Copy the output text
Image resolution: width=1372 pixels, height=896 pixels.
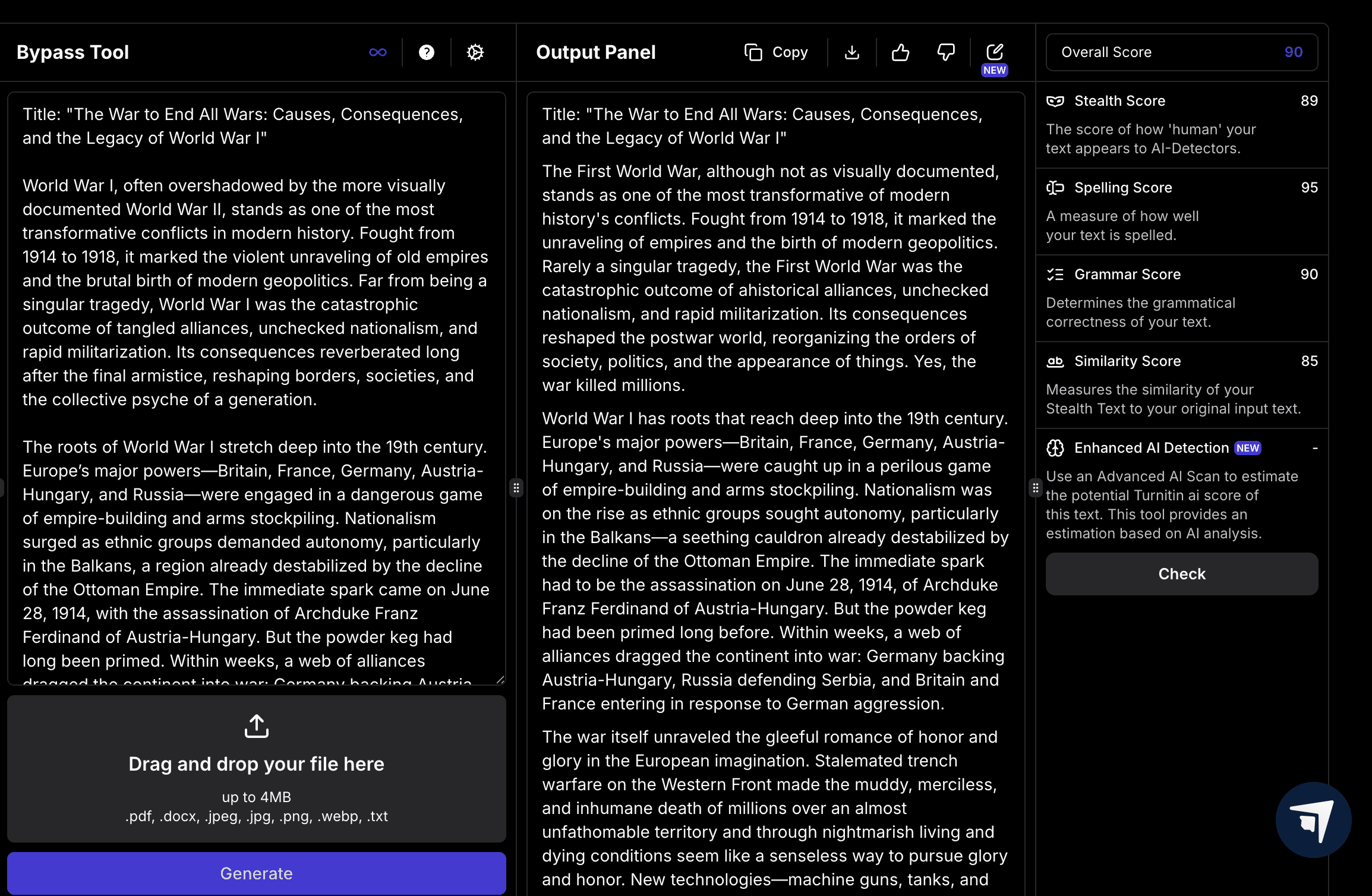[x=776, y=52]
